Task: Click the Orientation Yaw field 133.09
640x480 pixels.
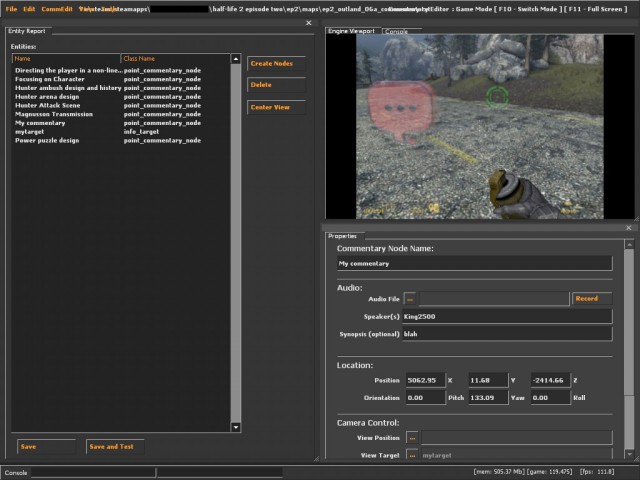Action: pyautogui.click(x=488, y=398)
